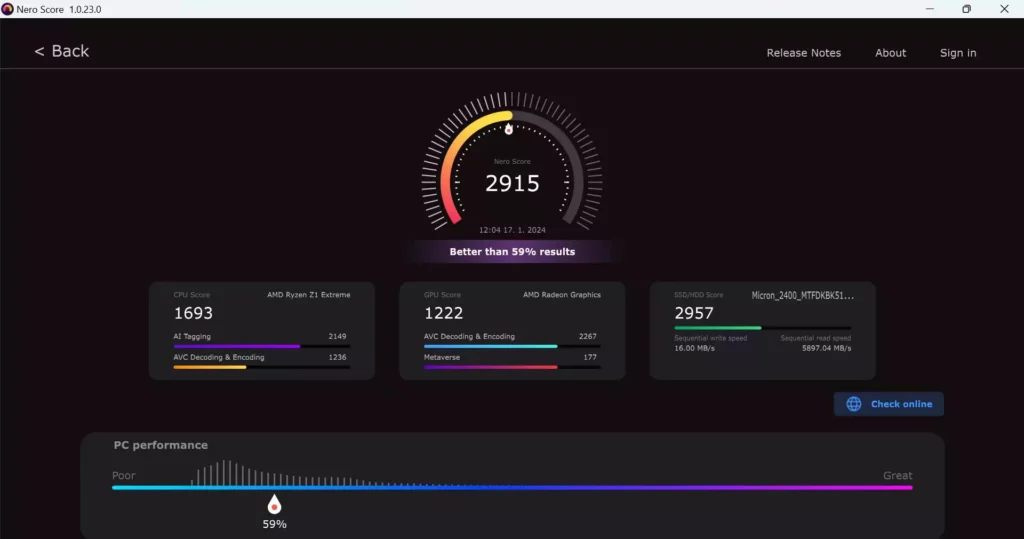This screenshot has width=1024, height=539.
Task: Restore the window using the title bar button
Action: tap(966, 9)
